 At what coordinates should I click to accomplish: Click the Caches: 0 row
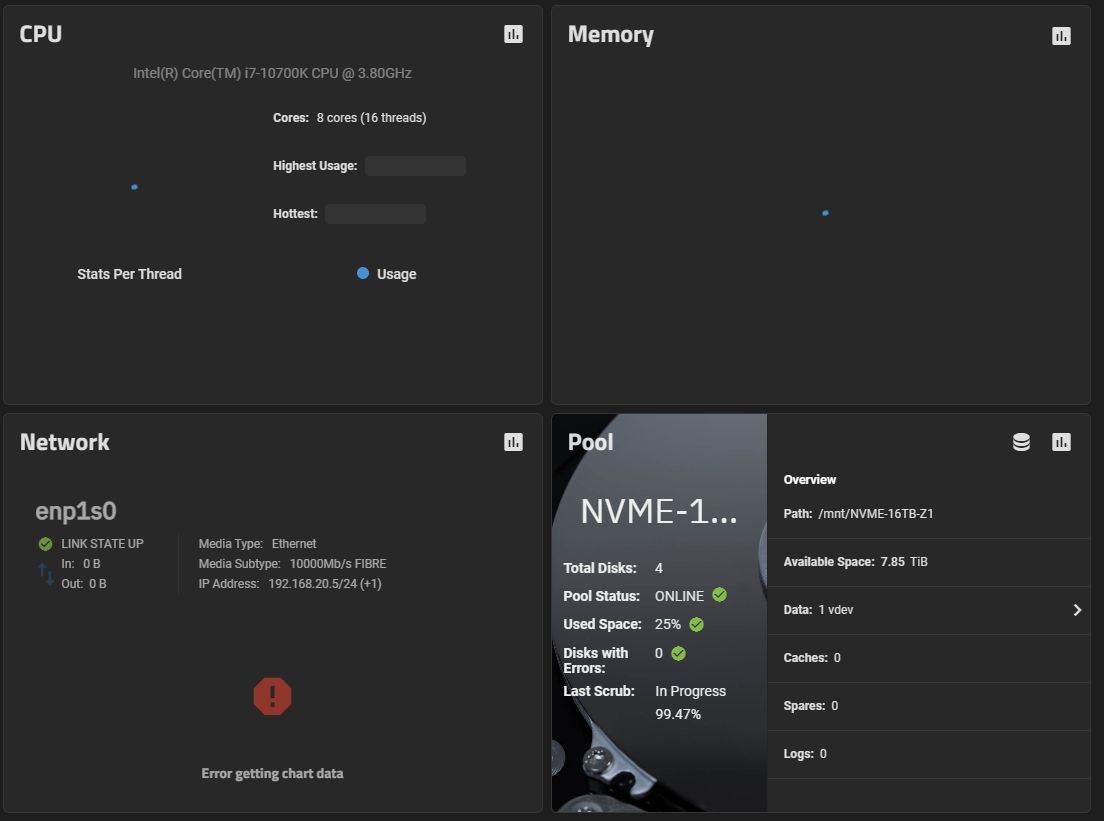[x=929, y=658]
